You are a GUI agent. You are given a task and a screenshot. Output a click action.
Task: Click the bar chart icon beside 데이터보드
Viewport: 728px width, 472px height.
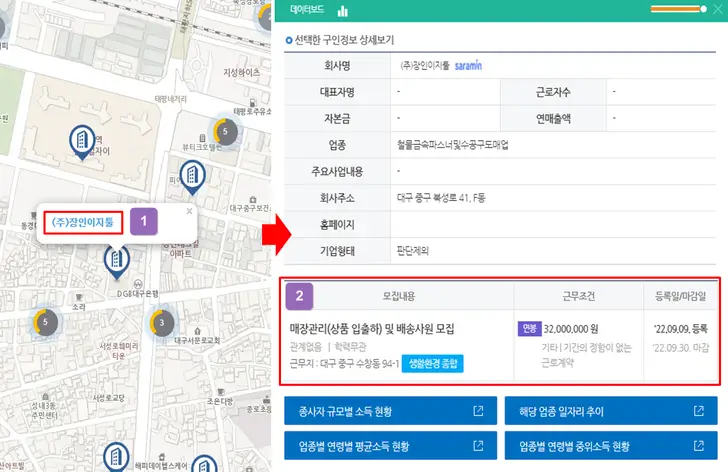343,11
